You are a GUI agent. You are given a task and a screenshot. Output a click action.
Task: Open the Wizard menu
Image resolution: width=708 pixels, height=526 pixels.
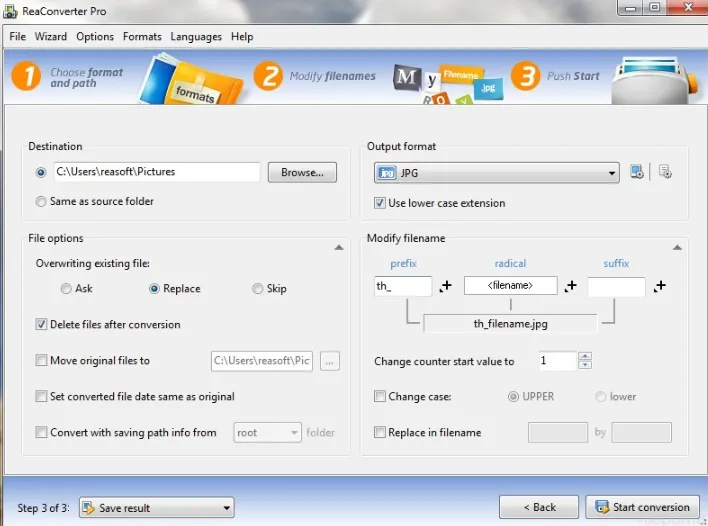[x=51, y=37]
